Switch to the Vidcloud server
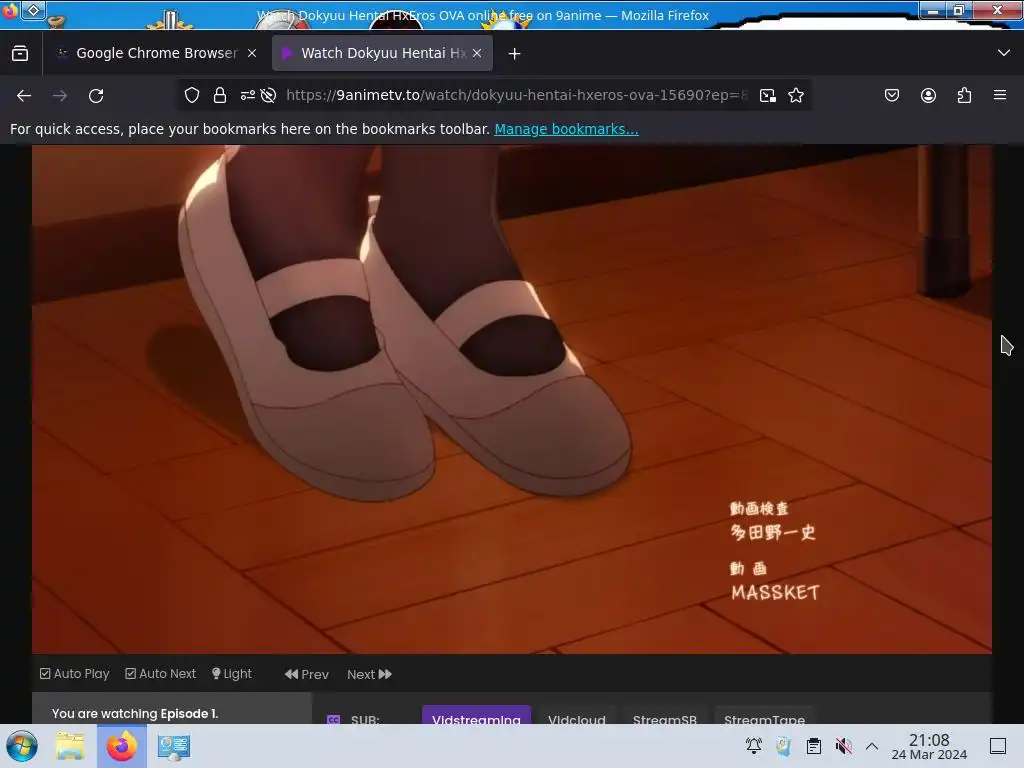Viewport: 1024px width, 768px height. 577,714
